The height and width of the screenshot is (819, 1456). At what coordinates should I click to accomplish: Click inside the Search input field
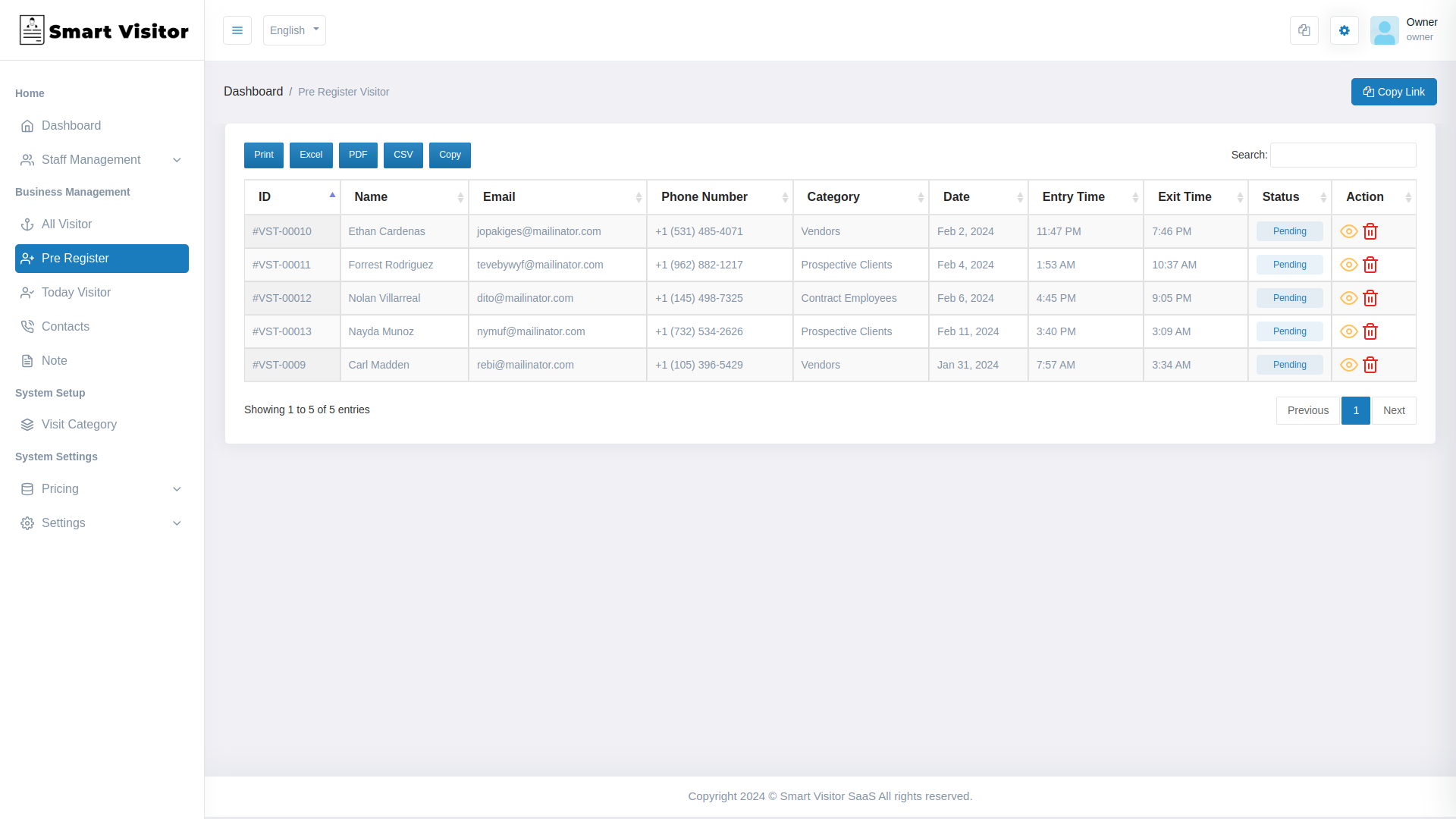1342,155
